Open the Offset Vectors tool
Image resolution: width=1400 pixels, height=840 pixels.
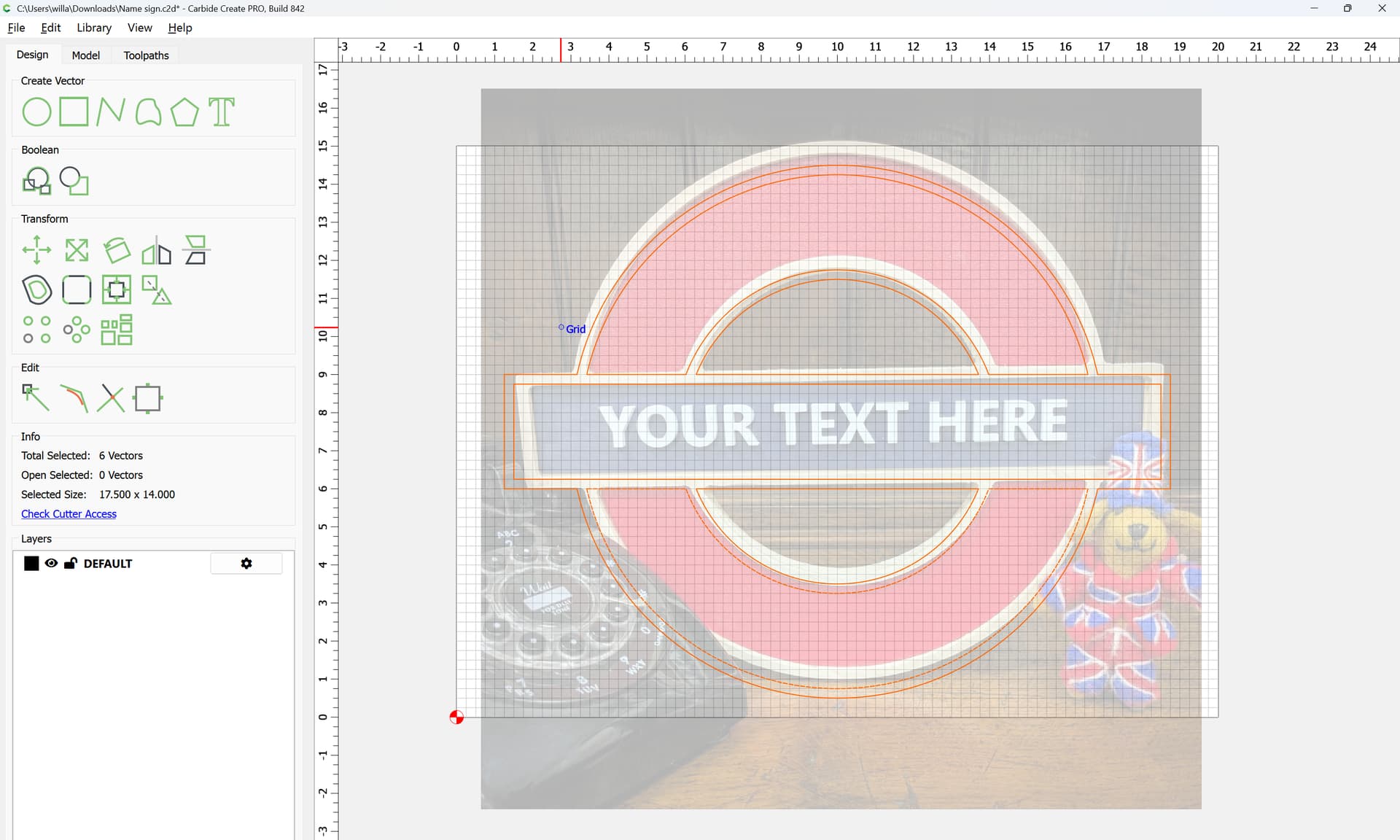[36, 290]
